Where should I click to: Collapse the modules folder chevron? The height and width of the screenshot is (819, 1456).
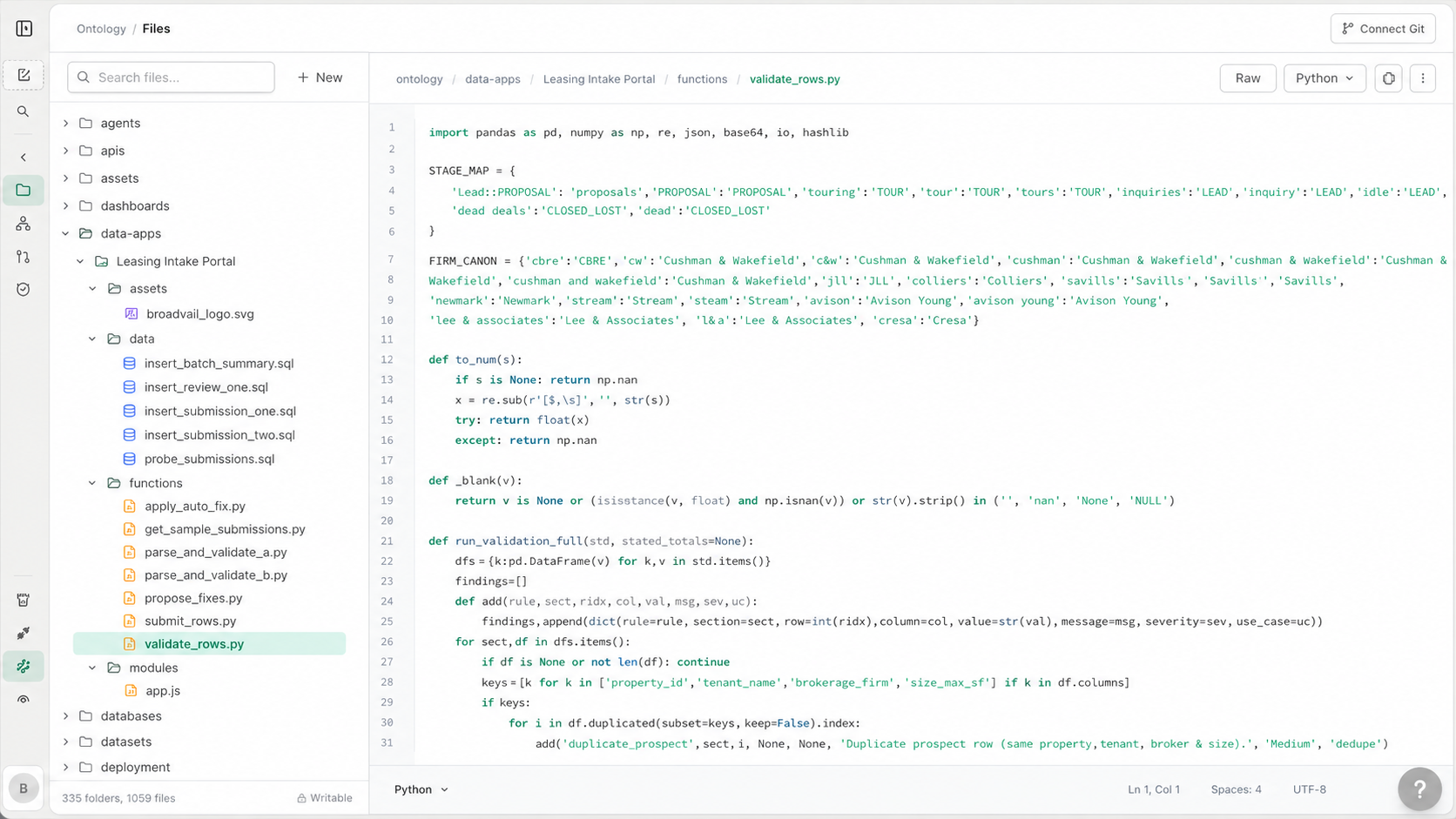click(x=92, y=668)
